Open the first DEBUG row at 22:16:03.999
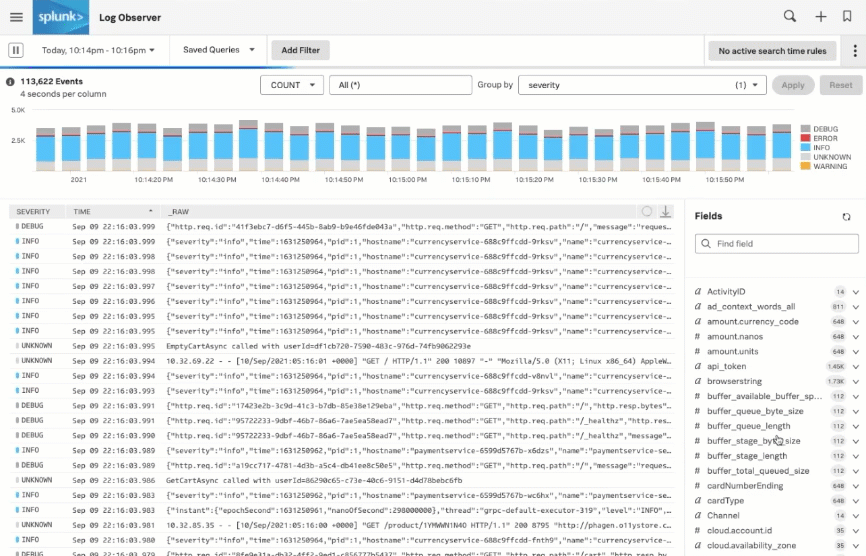The height and width of the screenshot is (556, 866). [x=342, y=227]
